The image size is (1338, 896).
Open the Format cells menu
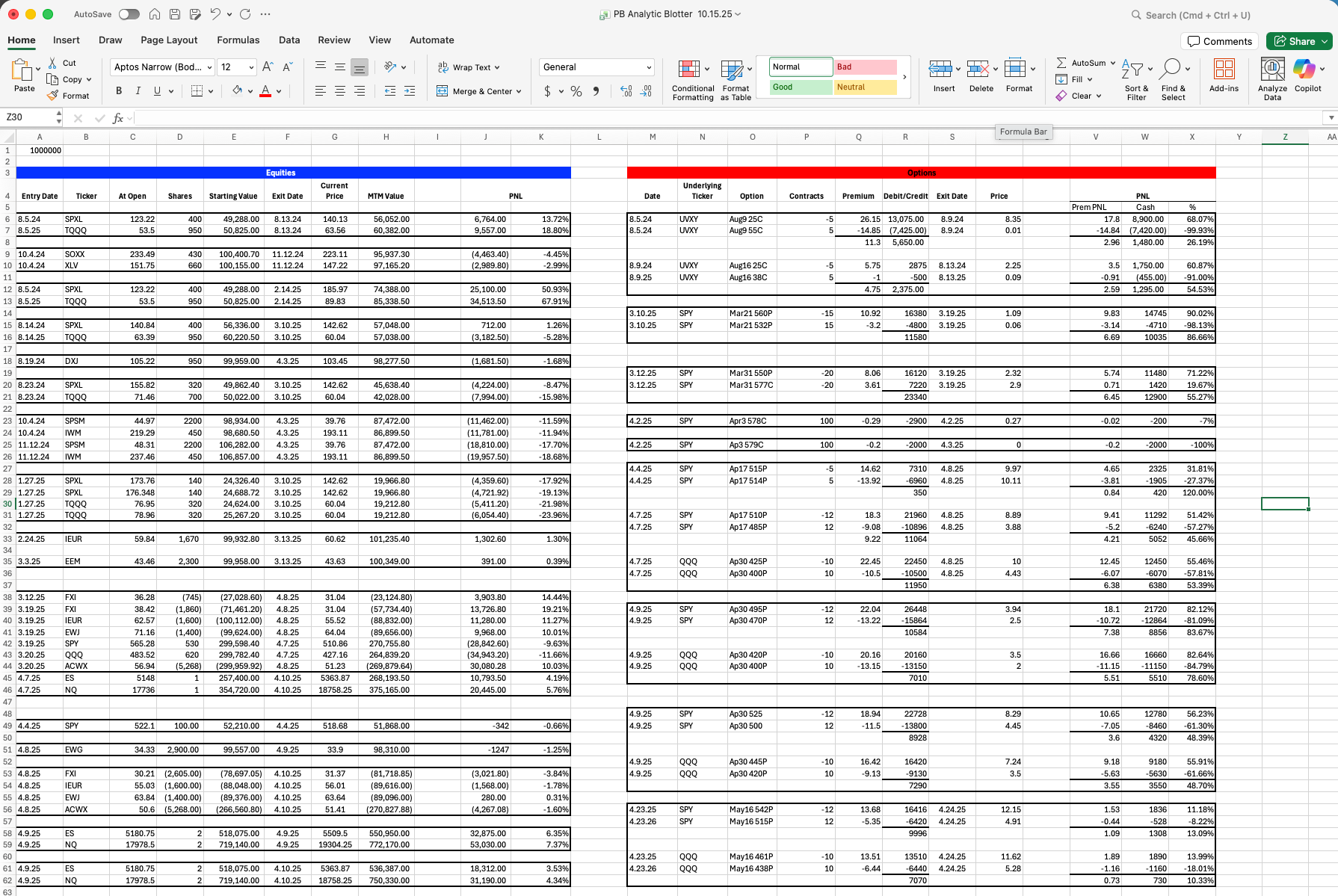(x=1019, y=76)
